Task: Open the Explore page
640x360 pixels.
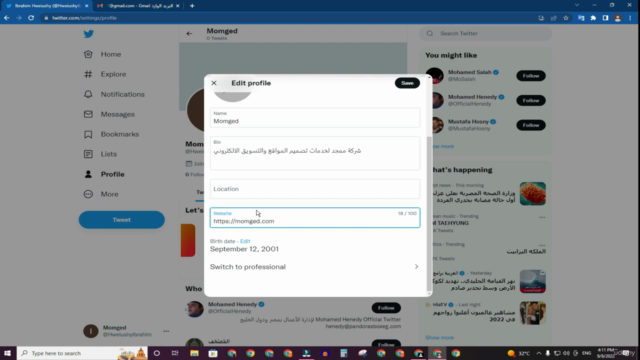Action: (x=113, y=74)
